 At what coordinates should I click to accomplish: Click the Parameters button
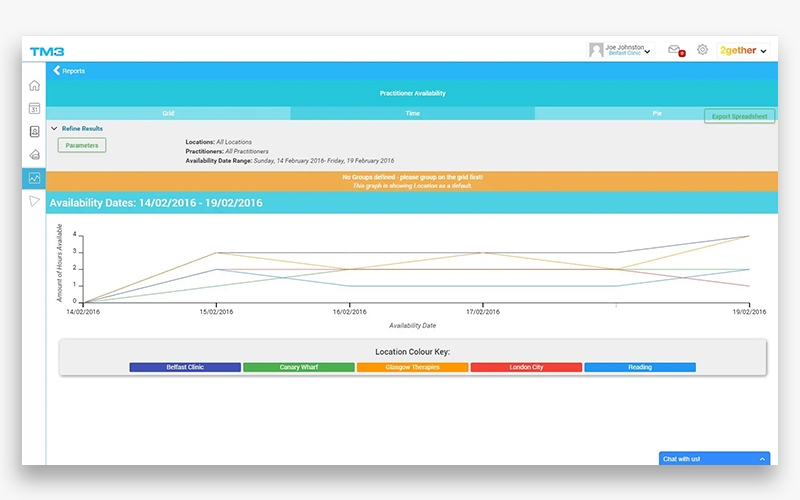(82, 145)
